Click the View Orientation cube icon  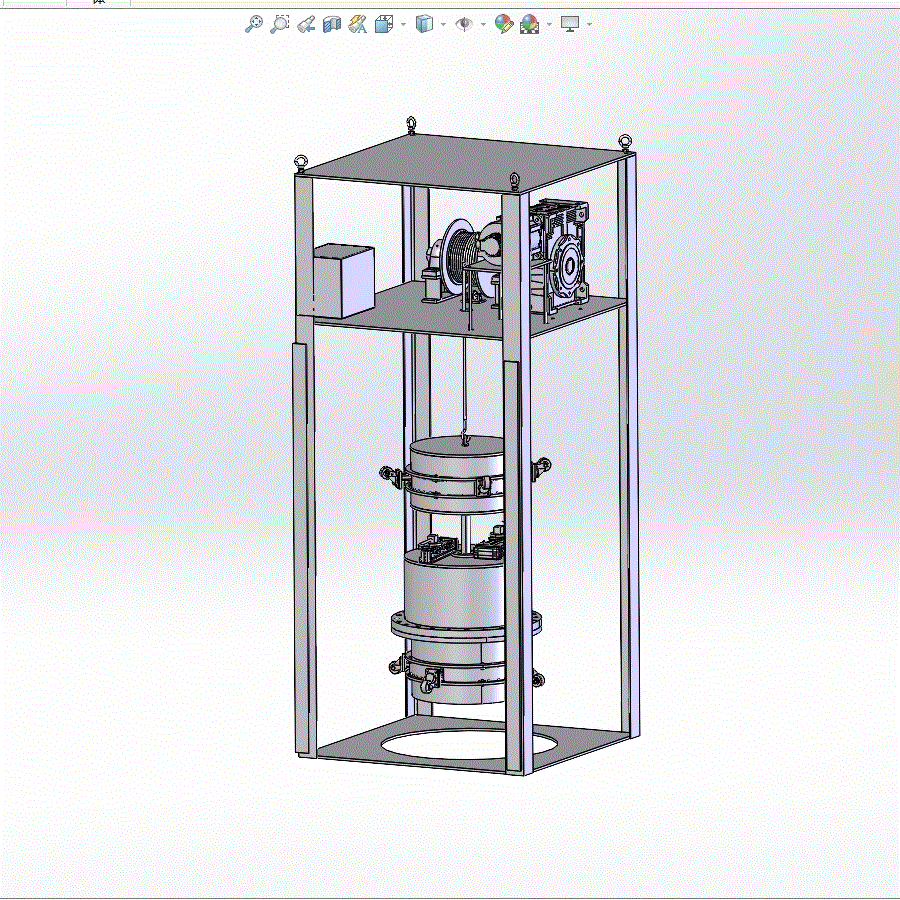pyautogui.click(x=383, y=24)
